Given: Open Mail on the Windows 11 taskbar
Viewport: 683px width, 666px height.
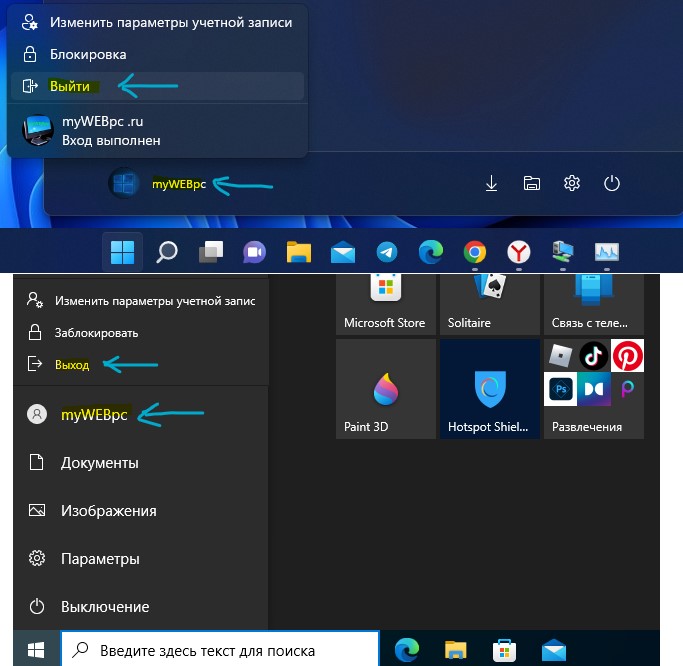Looking at the screenshot, I should click(x=343, y=252).
